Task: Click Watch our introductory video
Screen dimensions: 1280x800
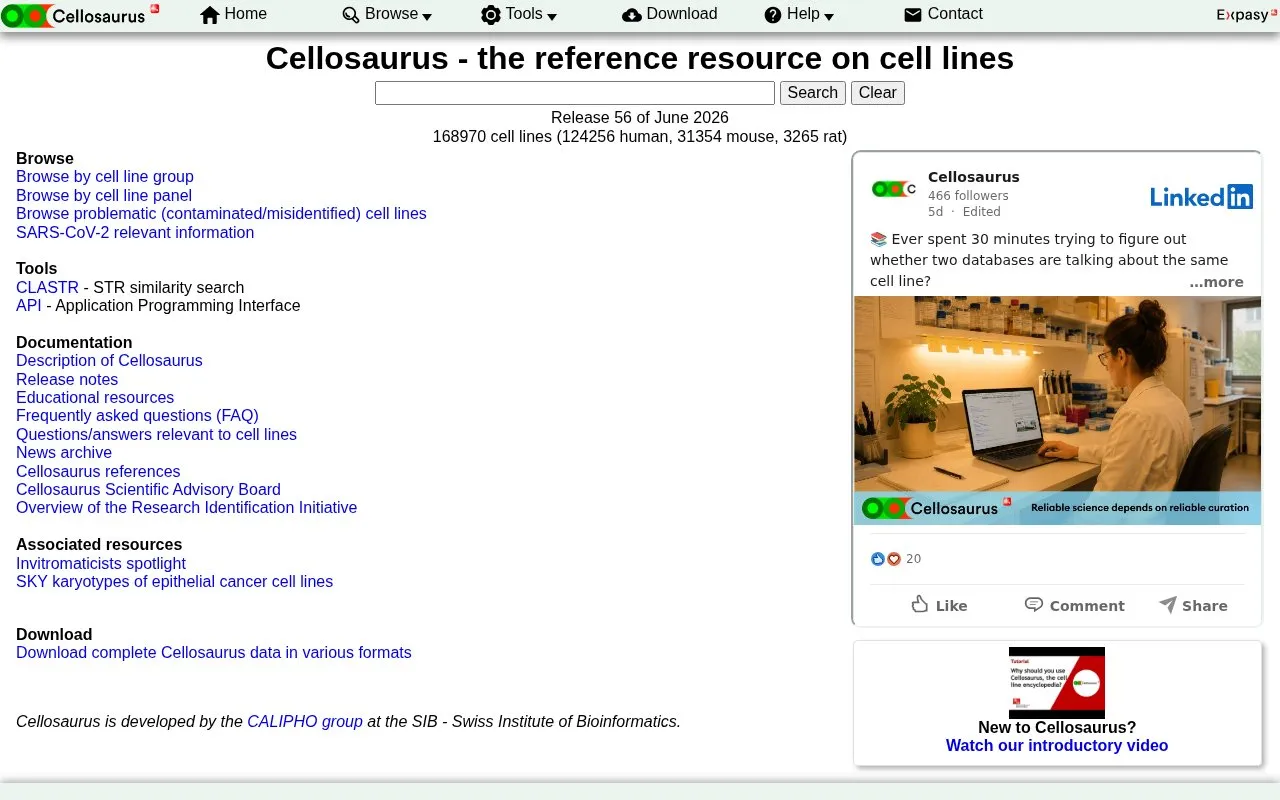Action: 1057,746
